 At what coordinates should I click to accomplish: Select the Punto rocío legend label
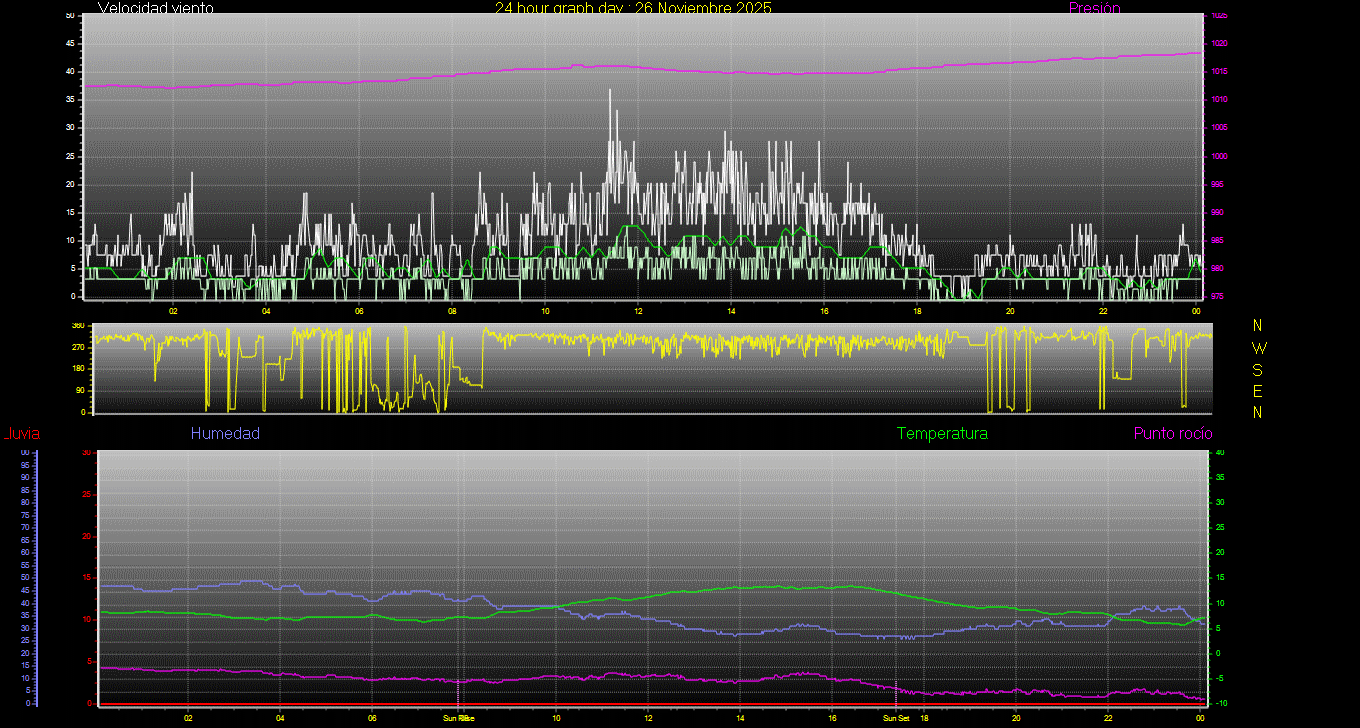[x=1172, y=433]
